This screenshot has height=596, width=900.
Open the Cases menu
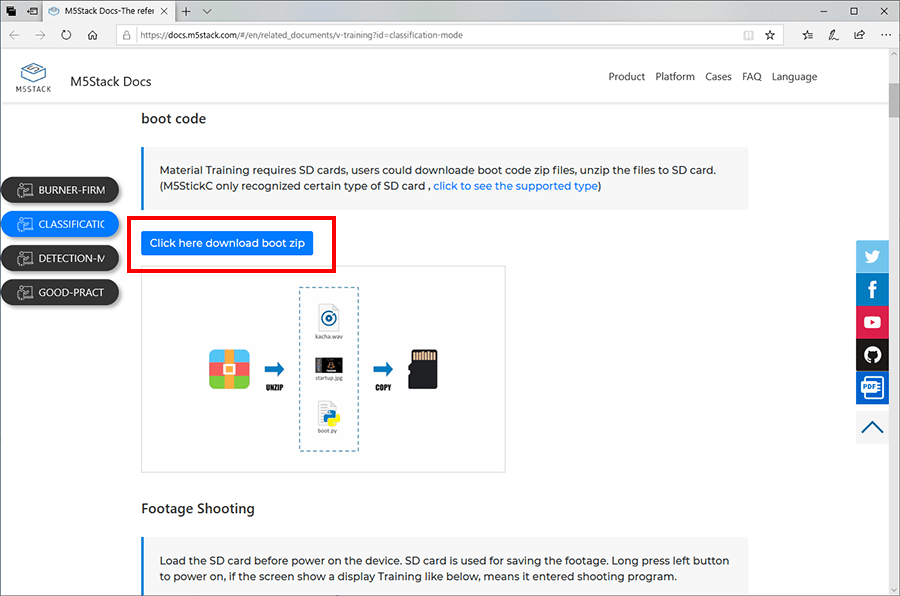pos(718,76)
